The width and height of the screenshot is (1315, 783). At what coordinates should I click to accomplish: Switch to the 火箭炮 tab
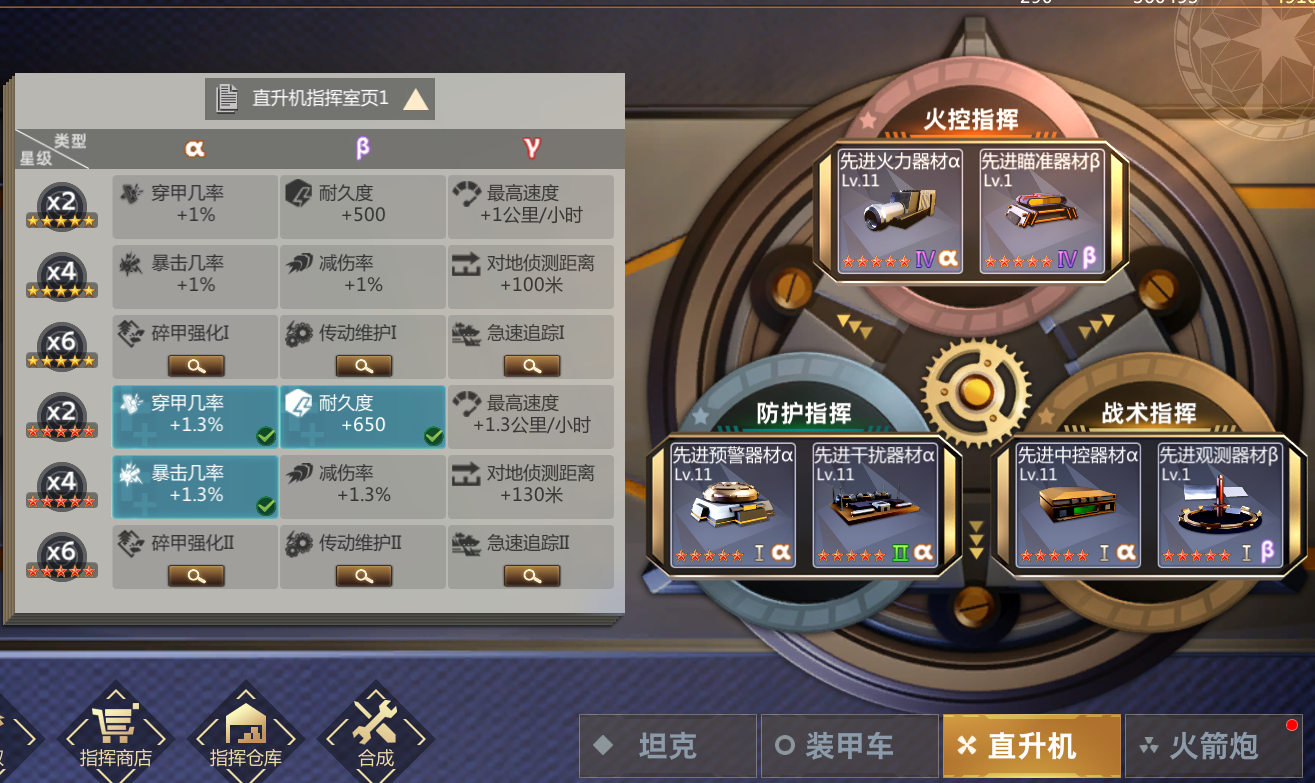coord(1214,746)
